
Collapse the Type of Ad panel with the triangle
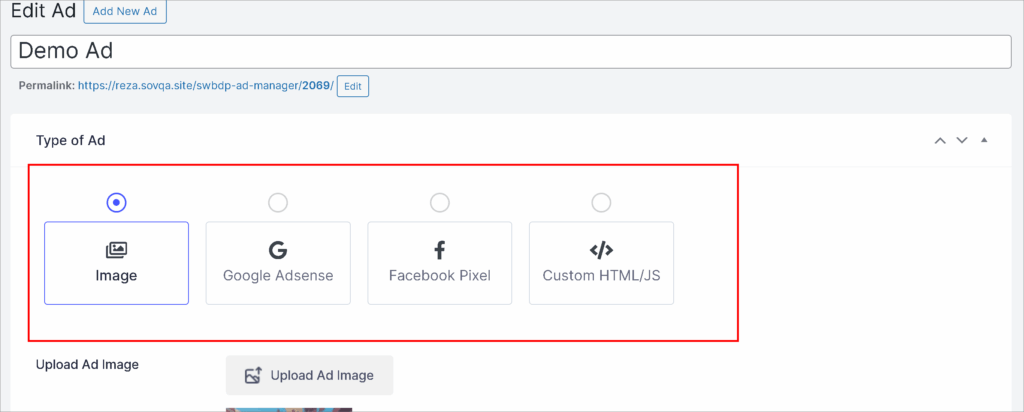coord(984,141)
